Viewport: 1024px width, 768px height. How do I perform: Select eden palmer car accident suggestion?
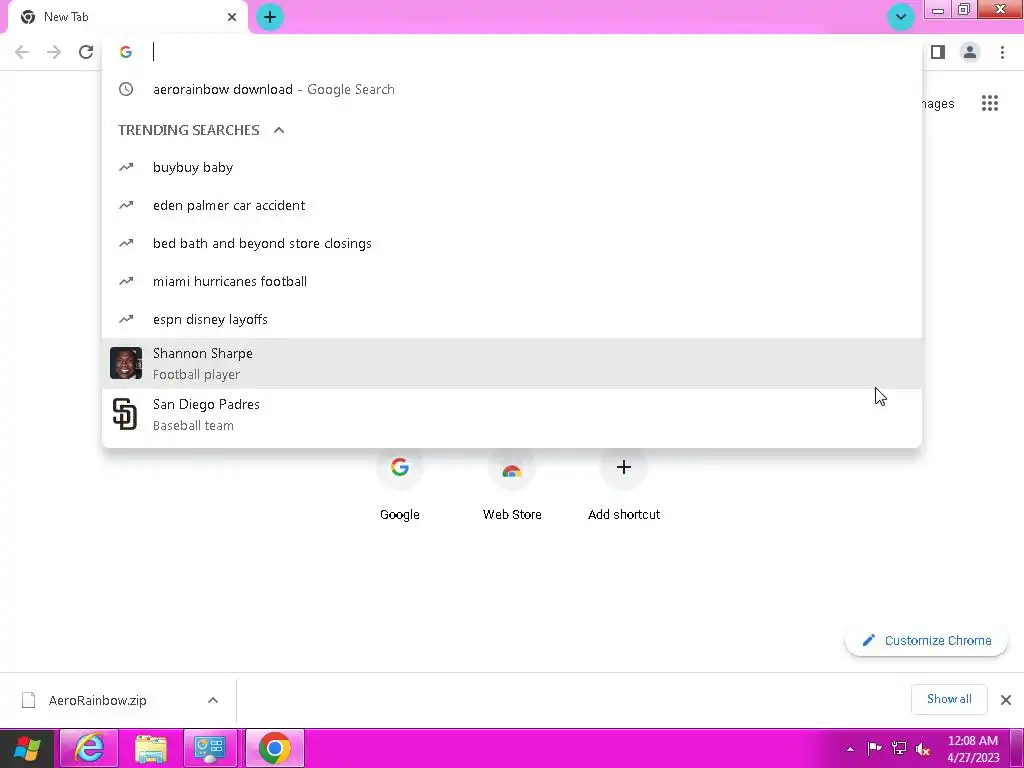[512, 206]
